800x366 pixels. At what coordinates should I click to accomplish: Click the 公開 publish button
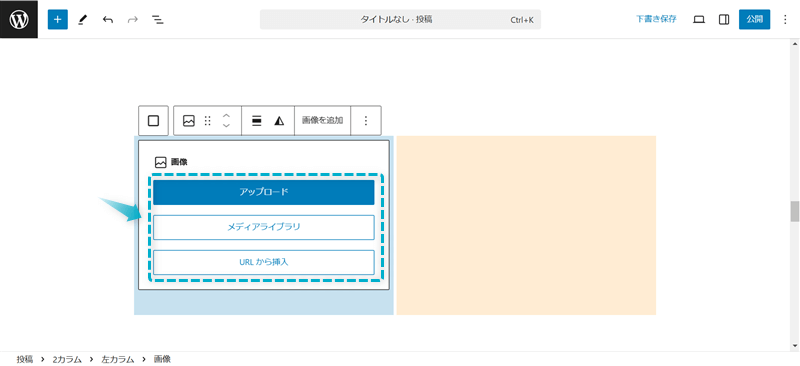click(x=755, y=19)
